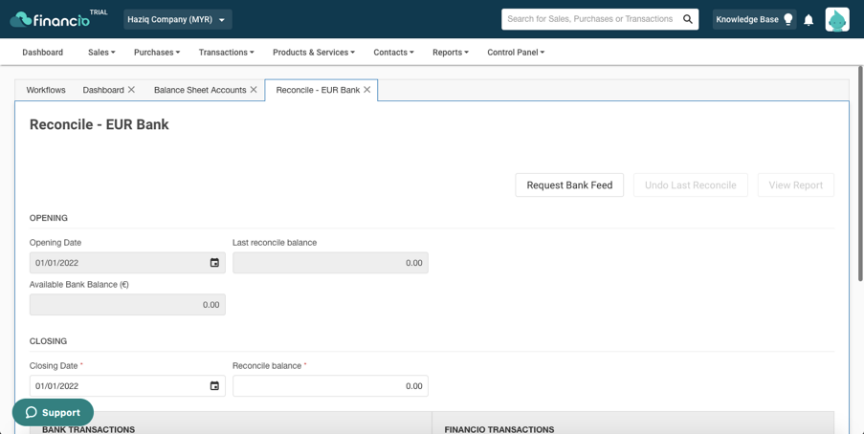This screenshot has width=864, height=434.
Task: Click the Opening Date calendar icon
Action: pos(214,263)
